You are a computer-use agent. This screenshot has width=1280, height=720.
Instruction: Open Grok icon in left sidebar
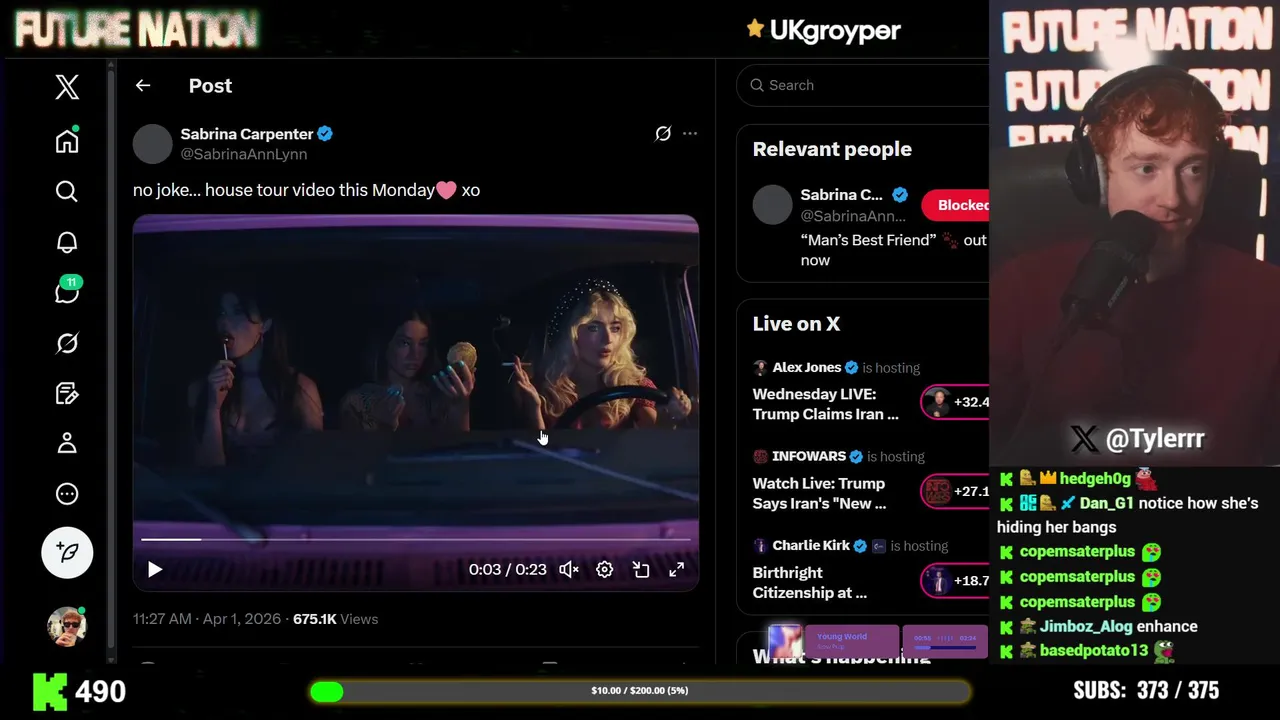tap(67, 343)
